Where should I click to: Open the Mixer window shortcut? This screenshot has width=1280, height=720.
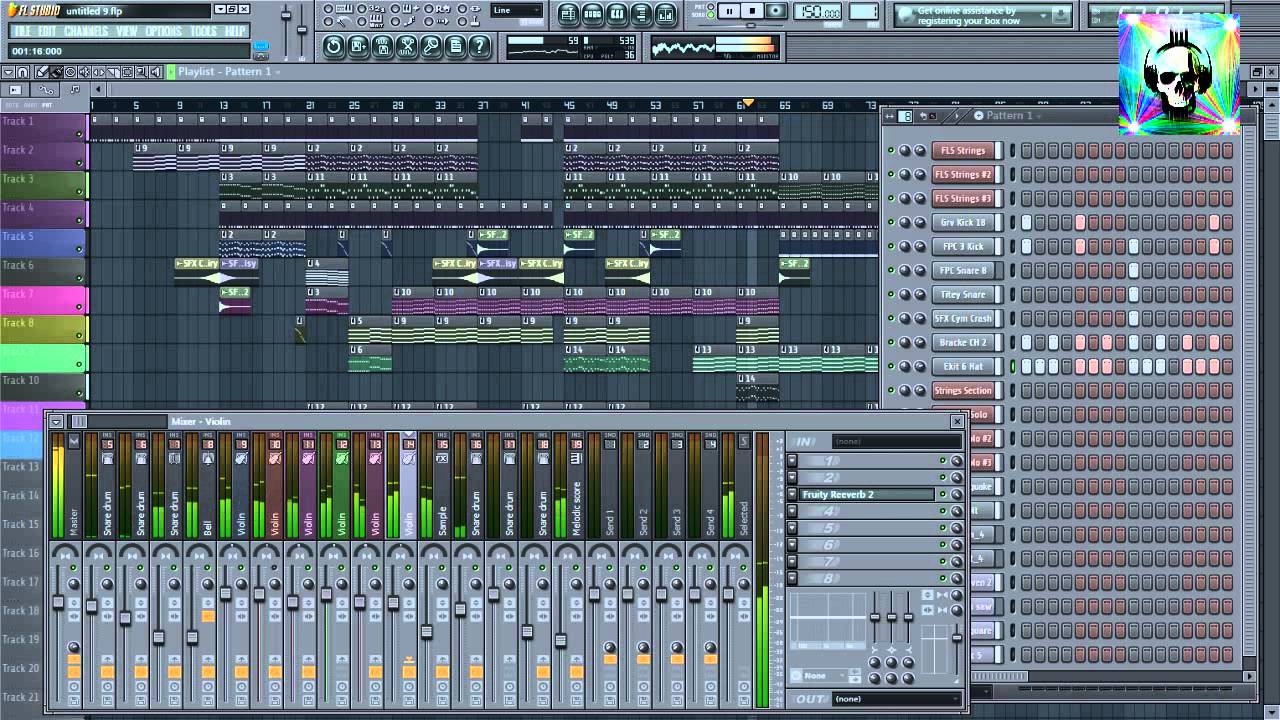(665, 14)
